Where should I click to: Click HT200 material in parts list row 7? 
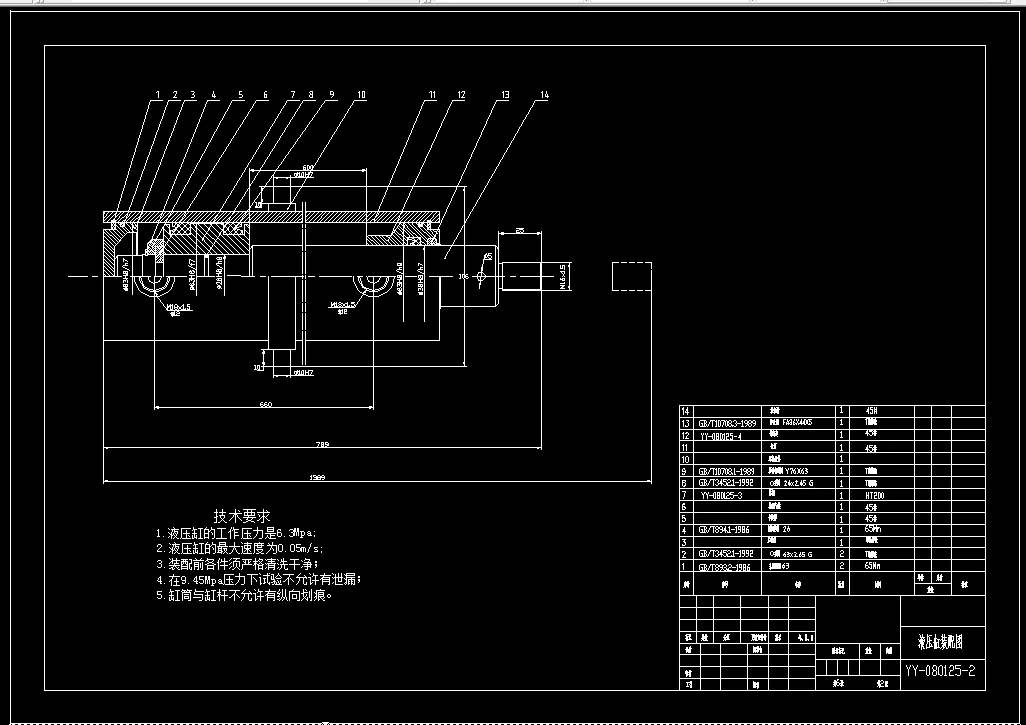pyautogui.click(x=875, y=496)
